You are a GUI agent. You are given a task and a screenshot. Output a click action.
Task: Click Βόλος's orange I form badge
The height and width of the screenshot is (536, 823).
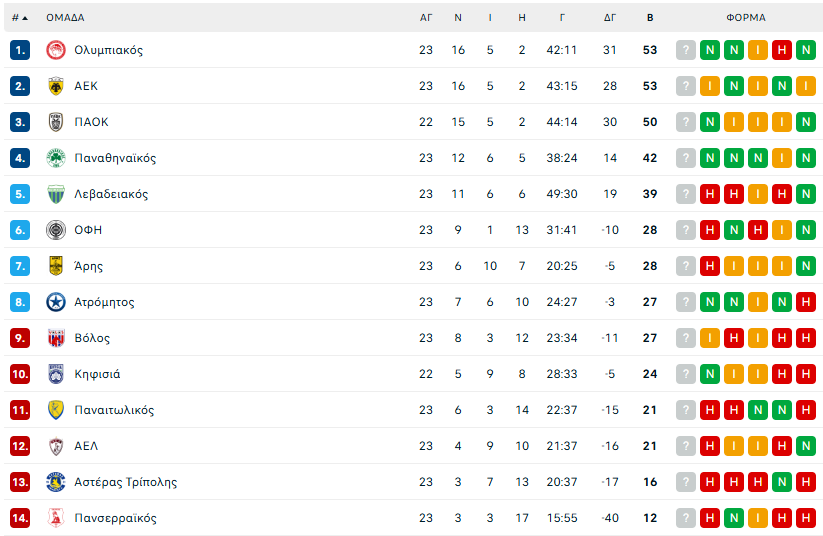[709, 338]
